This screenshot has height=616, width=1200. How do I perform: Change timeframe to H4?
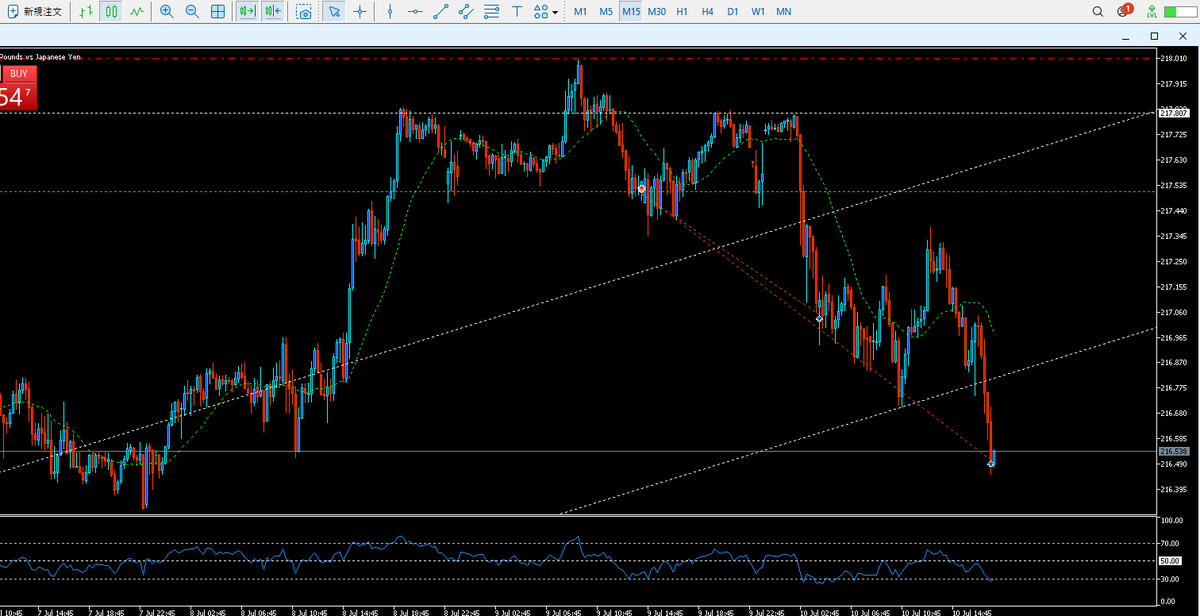coord(707,12)
